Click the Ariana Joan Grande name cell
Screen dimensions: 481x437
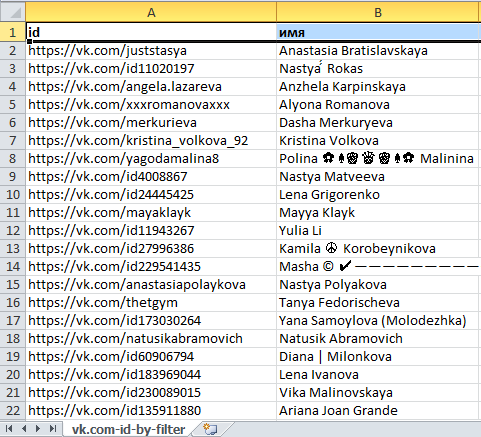[x=378, y=411]
